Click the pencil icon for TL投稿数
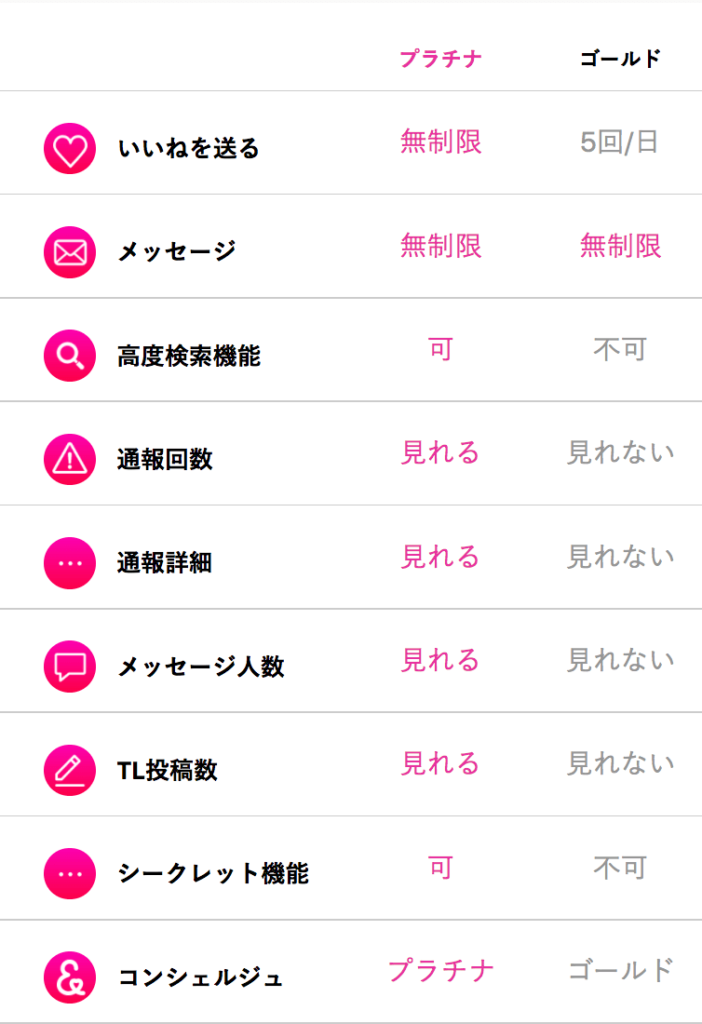Viewport: 702px width, 1024px height. click(x=70, y=770)
